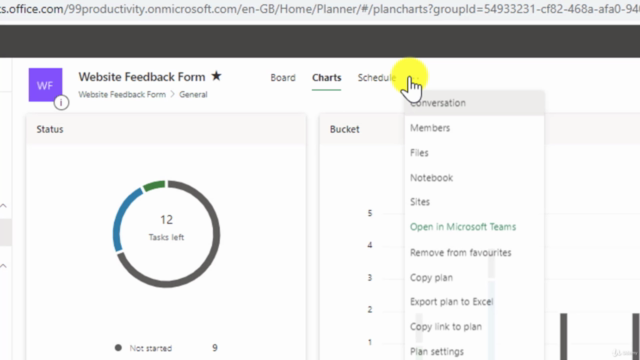Click the Website Feedback Form plan title
The height and width of the screenshot is (360, 640).
[142, 77]
